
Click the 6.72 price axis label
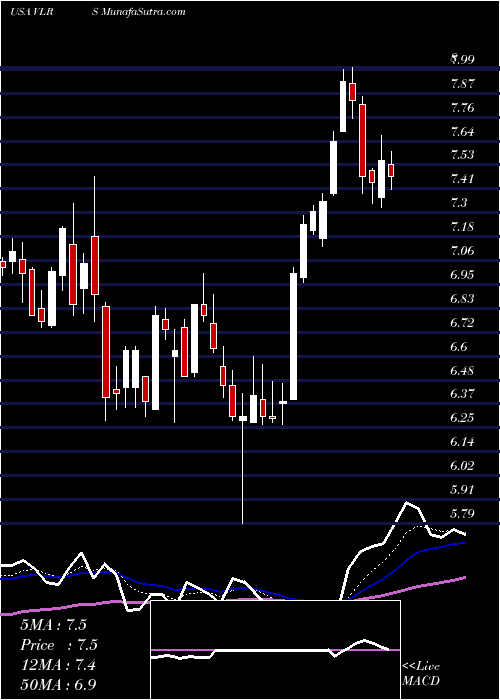tap(462, 322)
